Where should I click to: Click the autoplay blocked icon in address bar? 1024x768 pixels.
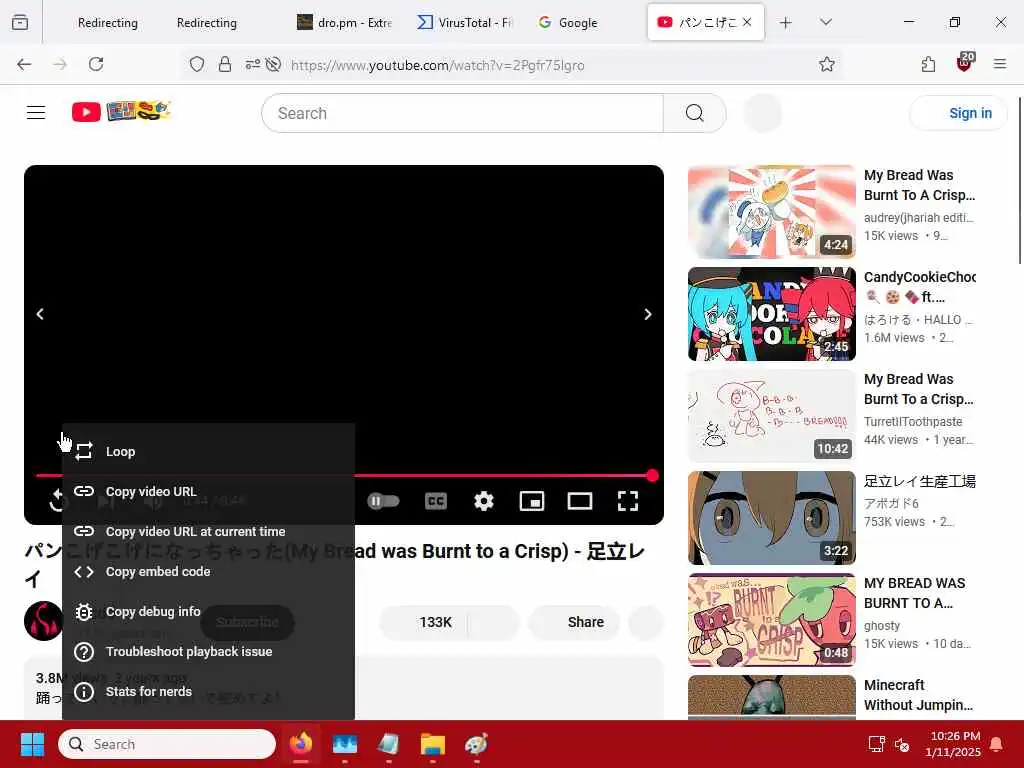coord(274,64)
